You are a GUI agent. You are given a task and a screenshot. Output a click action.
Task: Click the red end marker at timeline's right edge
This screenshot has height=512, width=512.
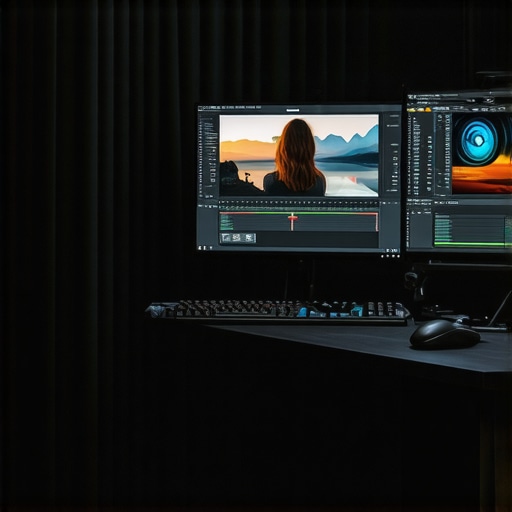[377, 222]
